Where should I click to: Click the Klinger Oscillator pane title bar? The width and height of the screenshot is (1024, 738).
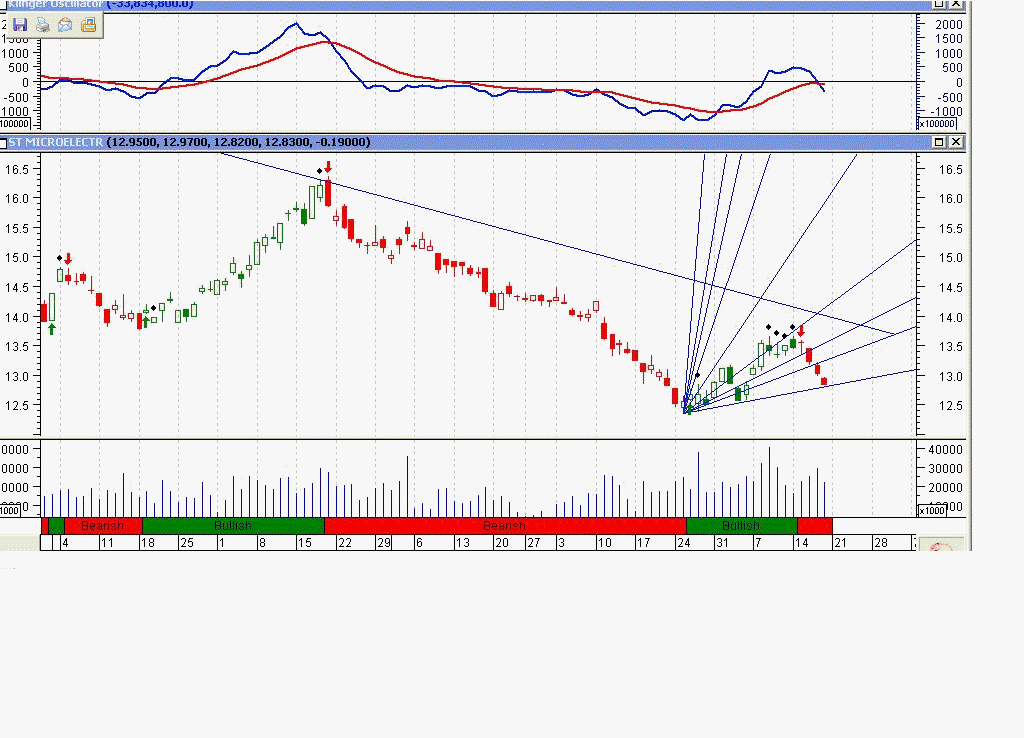500,5
